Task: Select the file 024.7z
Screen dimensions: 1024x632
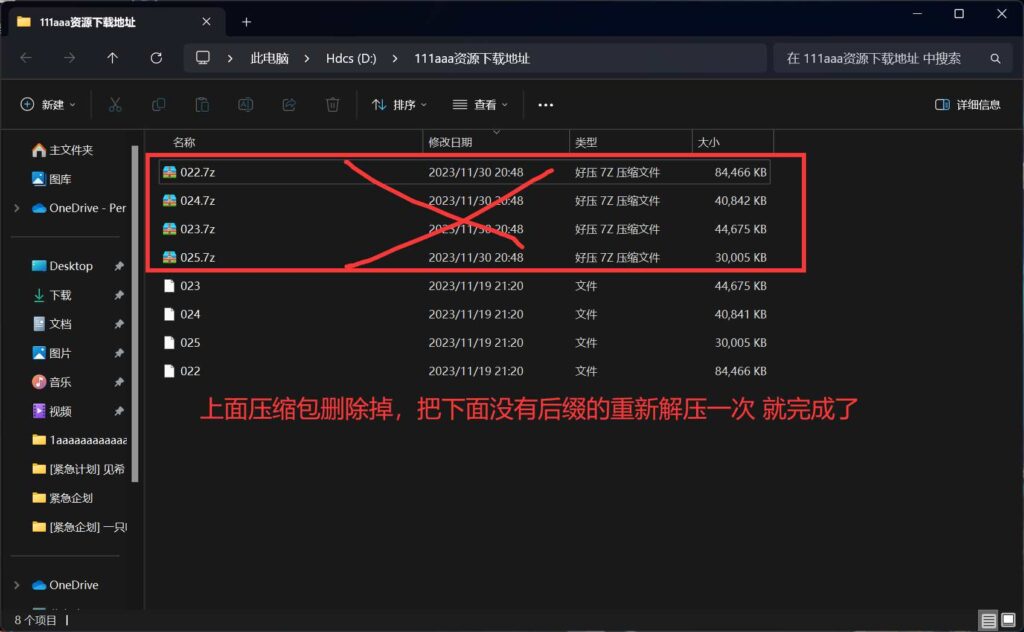Action: 464,200
